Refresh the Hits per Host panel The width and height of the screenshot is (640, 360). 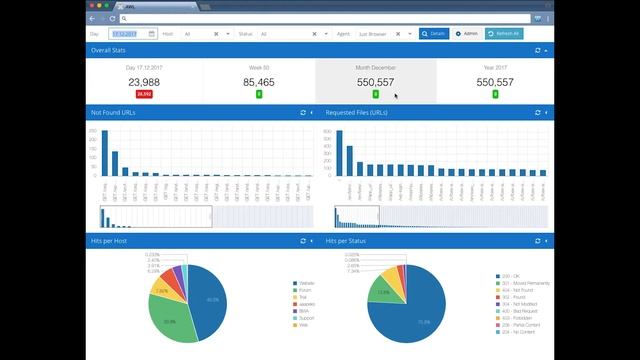pos(303,241)
